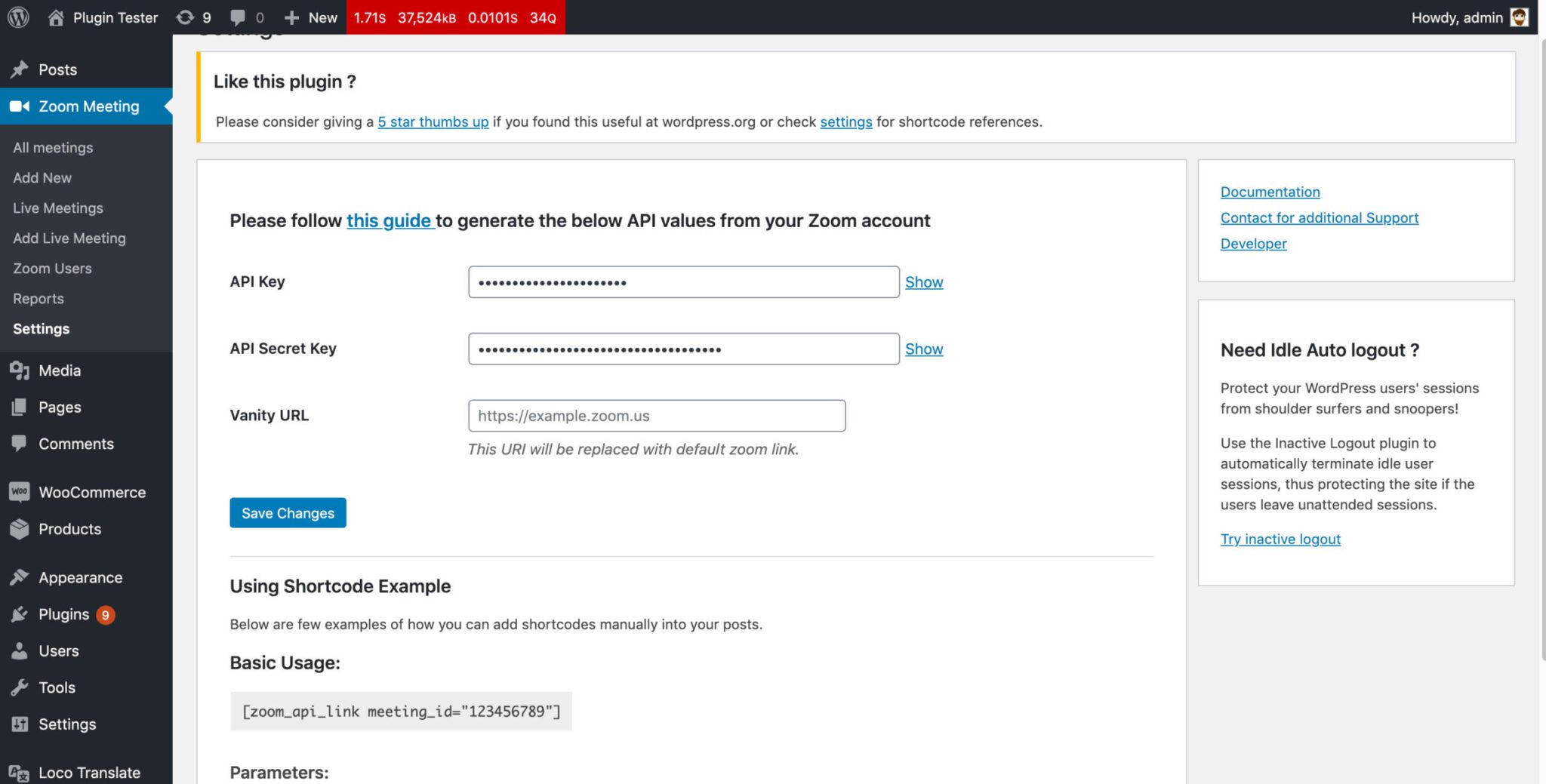Open the Zoom Users submenu item

52,269
